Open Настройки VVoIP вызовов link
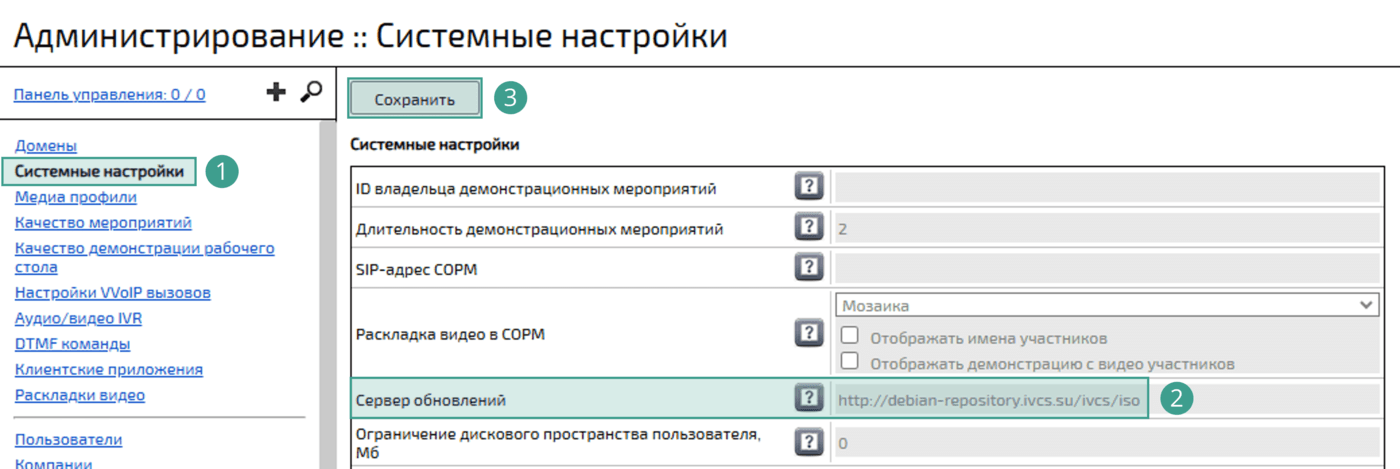This screenshot has height=469, width=1400. click(112, 293)
